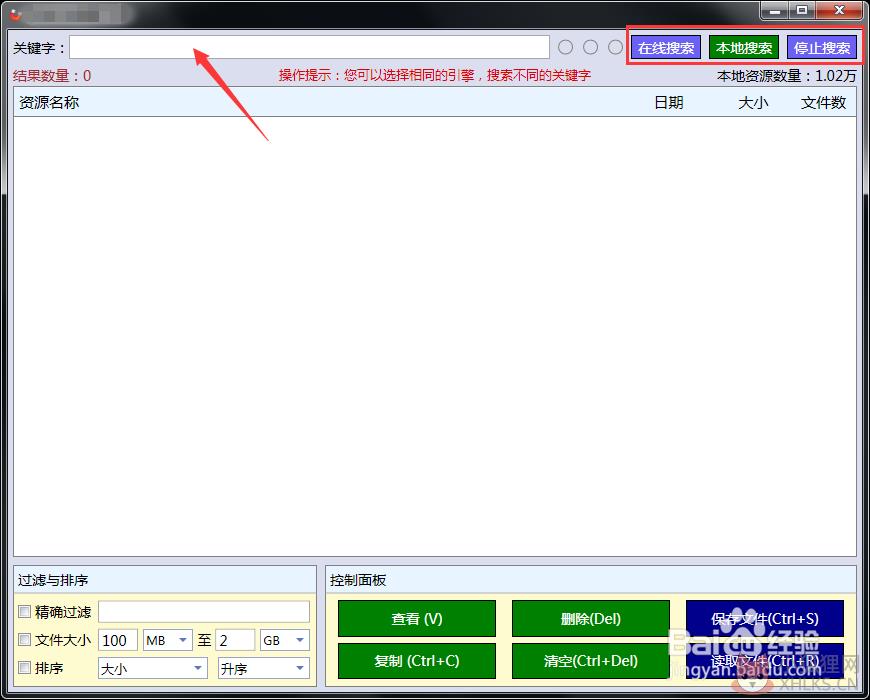The image size is (870, 700).
Task: Open the 大小 sort field dropdown
Action: pos(153,668)
